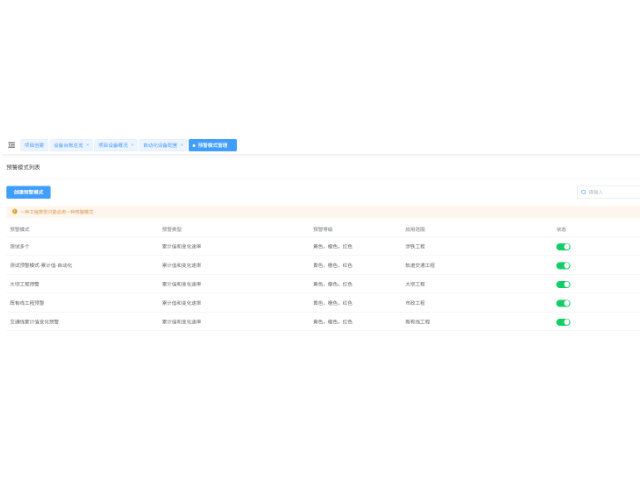Open the second tab in the tab bar

[68, 145]
